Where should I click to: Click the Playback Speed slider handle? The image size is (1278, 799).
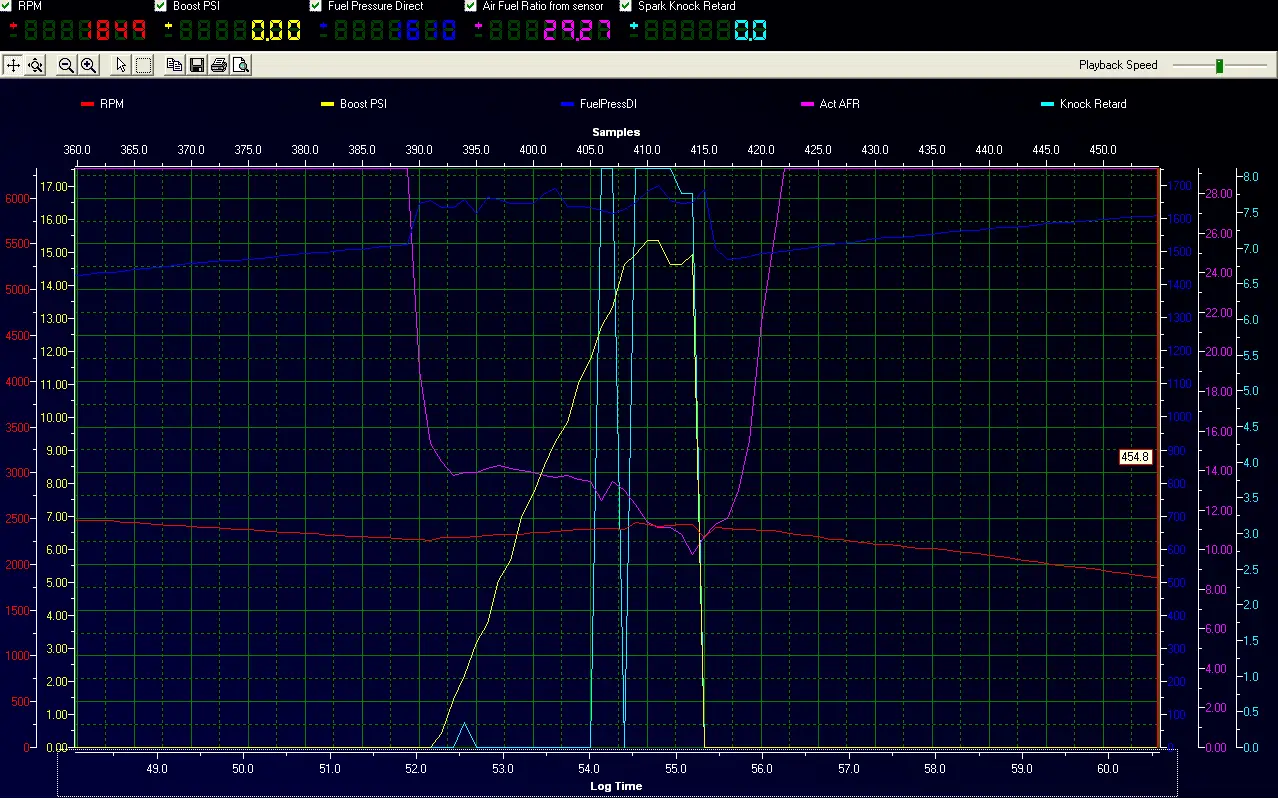(1219, 66)
